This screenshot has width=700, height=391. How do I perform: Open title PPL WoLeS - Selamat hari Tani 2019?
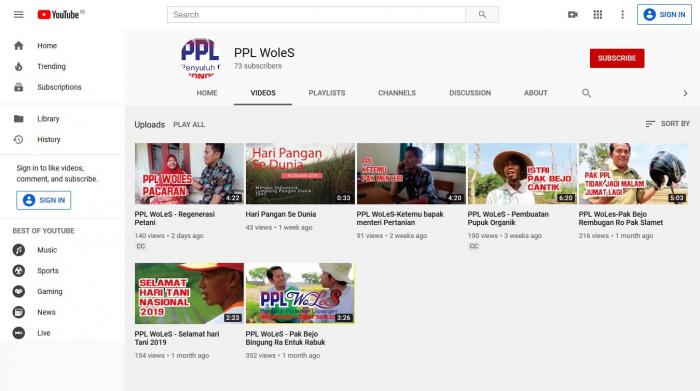[177, 338]
